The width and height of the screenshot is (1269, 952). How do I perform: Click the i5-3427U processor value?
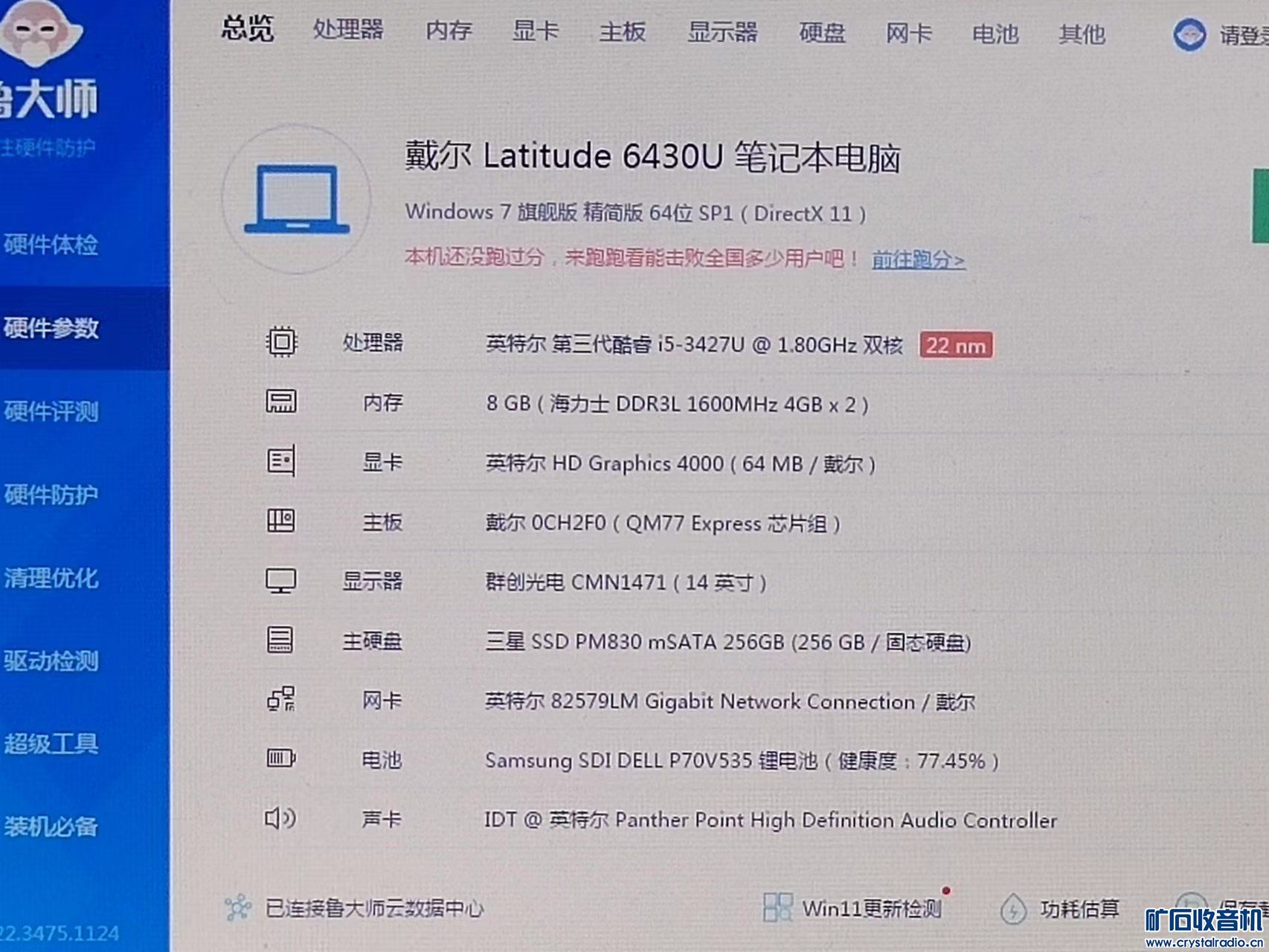tap(694, 344)
